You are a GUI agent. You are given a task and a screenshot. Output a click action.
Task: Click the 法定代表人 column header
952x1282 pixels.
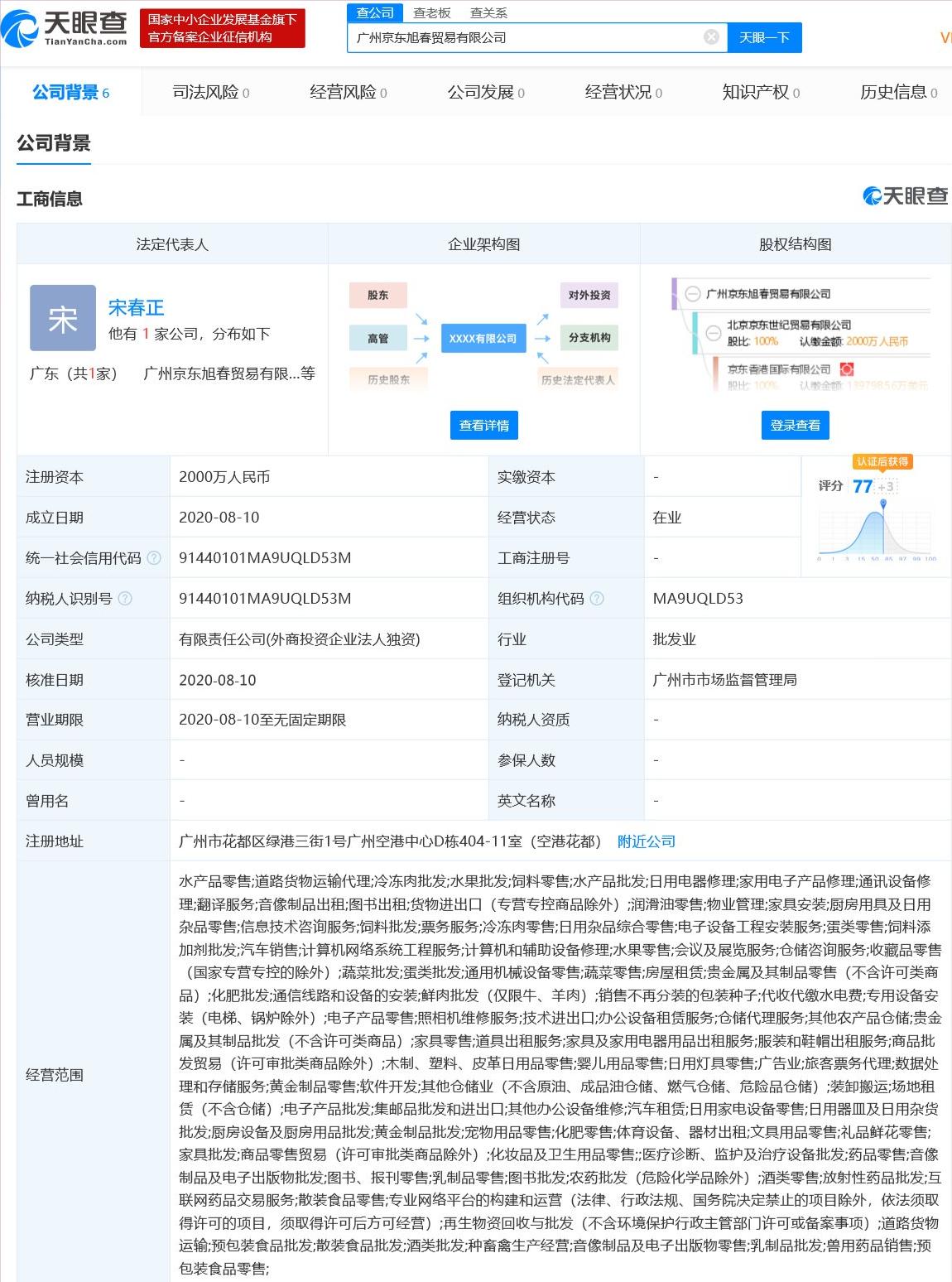(172, 244)
